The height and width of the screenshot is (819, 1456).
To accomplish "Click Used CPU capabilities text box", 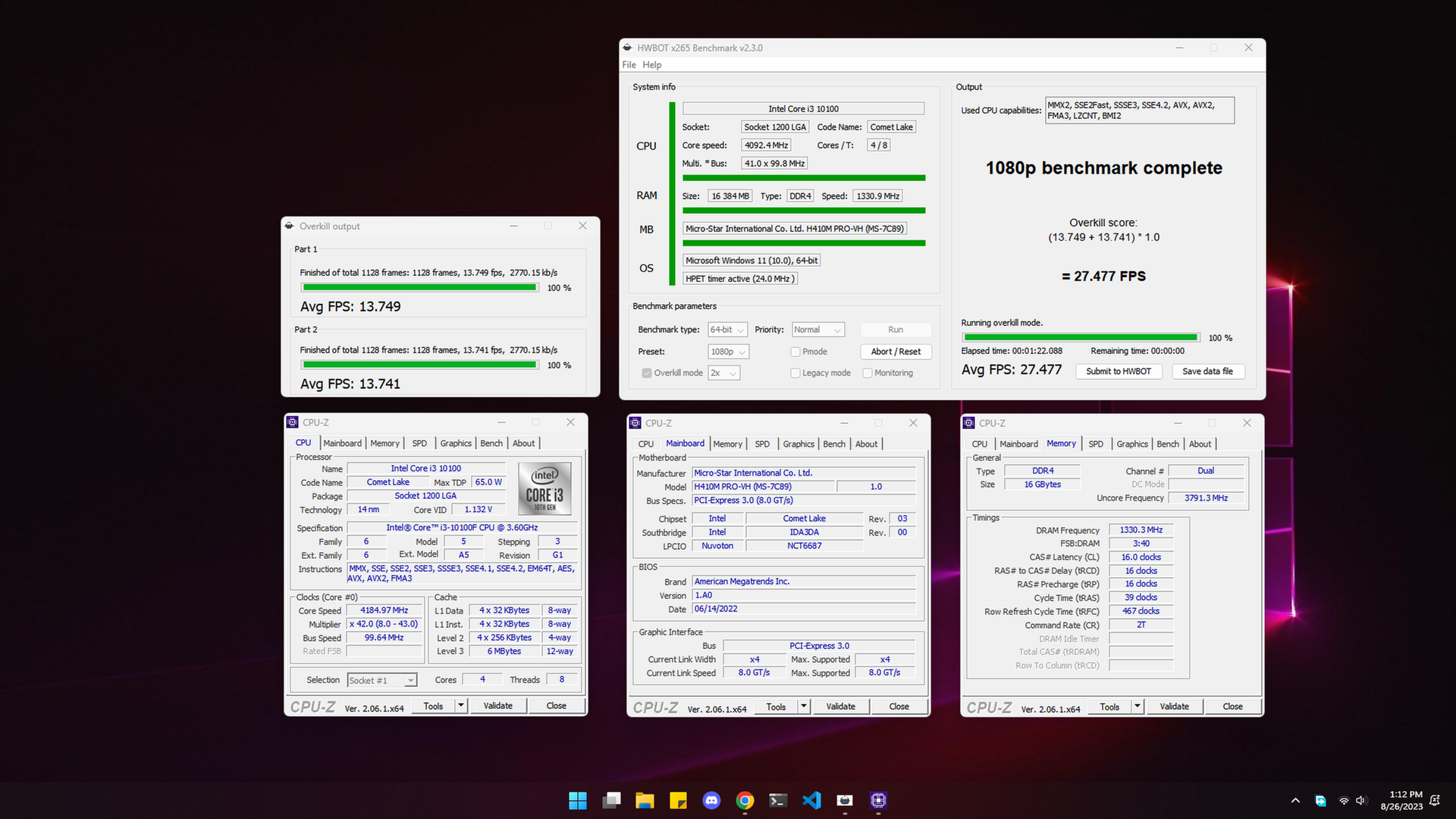I will pyautogui.click(x=1140, y=111).
